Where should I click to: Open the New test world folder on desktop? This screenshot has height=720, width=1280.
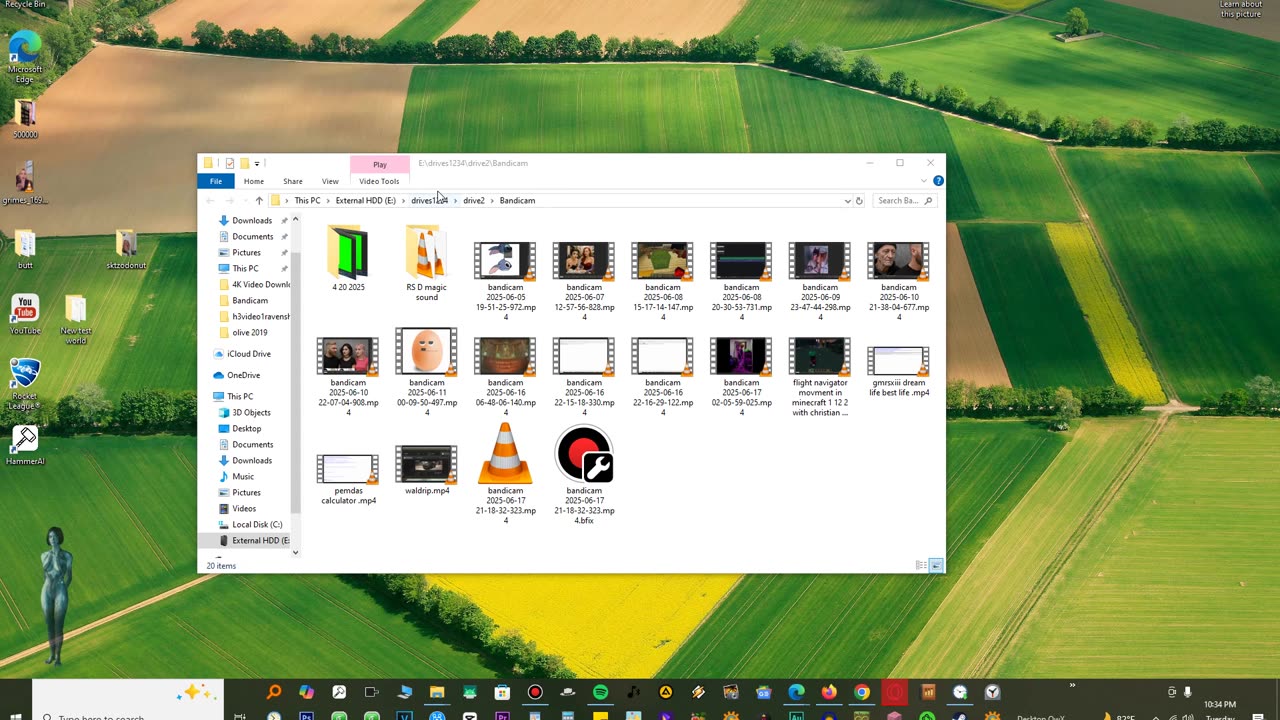[76, 320]
